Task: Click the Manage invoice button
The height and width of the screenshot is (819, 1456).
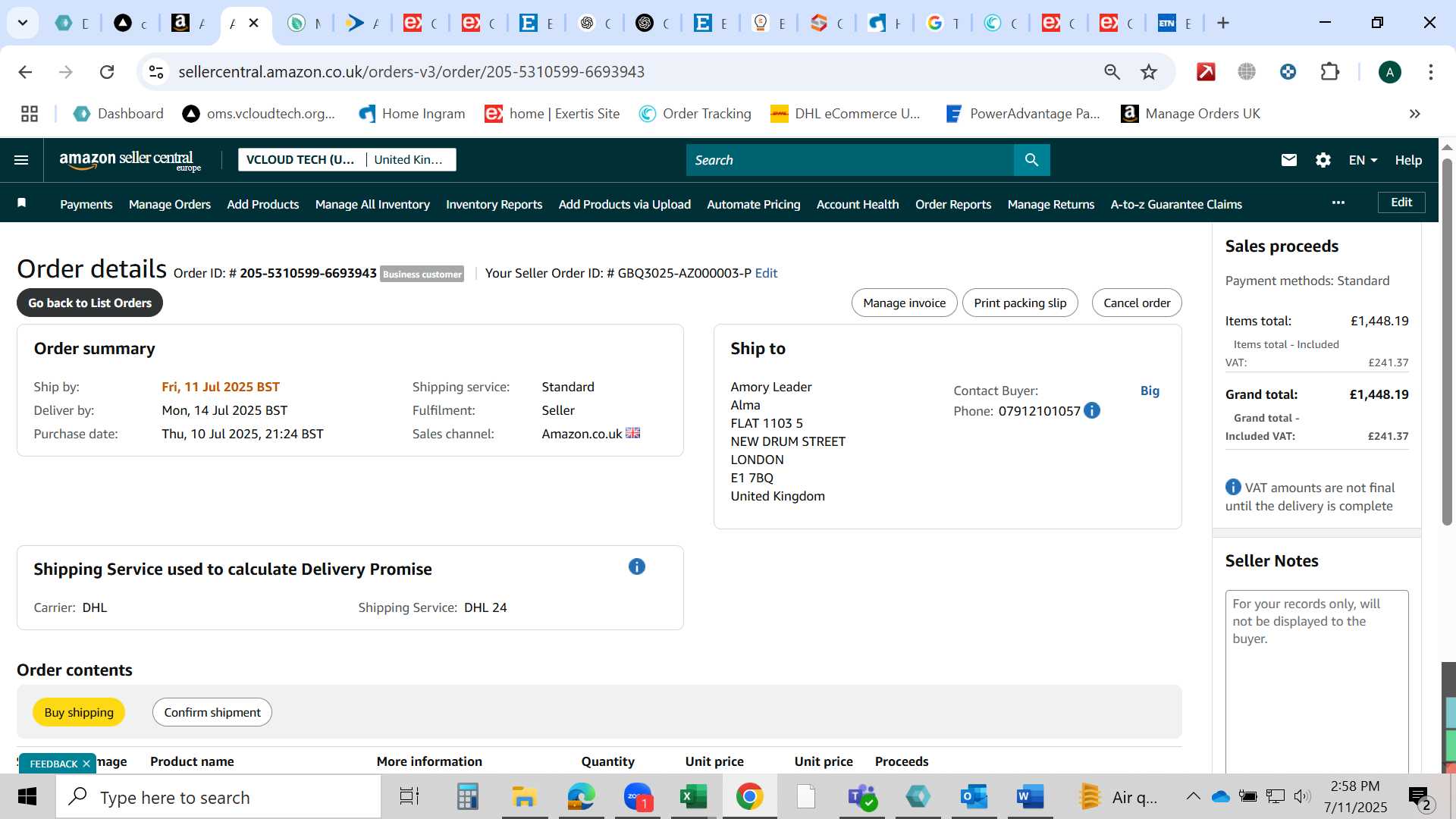Action: [904, 303]
